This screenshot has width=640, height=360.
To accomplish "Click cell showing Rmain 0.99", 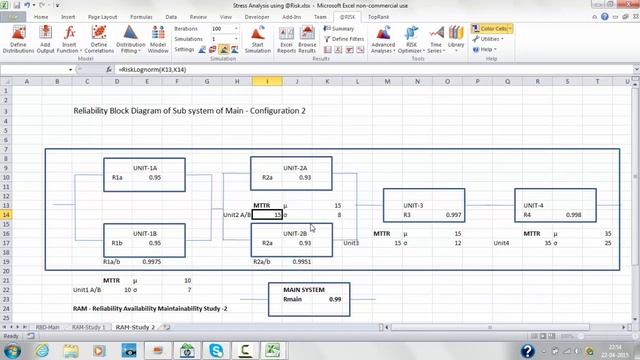I will (x=335, y=299).
